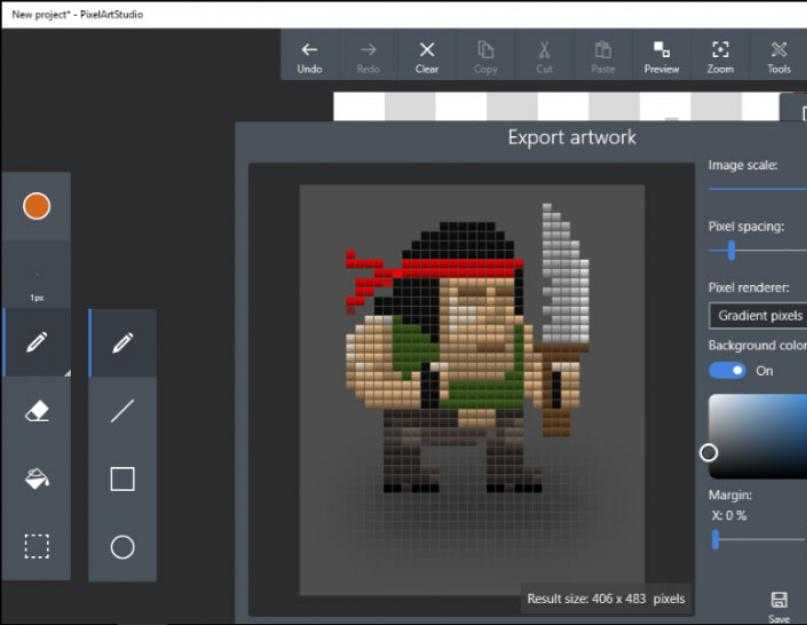807x625 pixels.
Task: Pick a shade in the background color gradient
Action: pos(758,437)
